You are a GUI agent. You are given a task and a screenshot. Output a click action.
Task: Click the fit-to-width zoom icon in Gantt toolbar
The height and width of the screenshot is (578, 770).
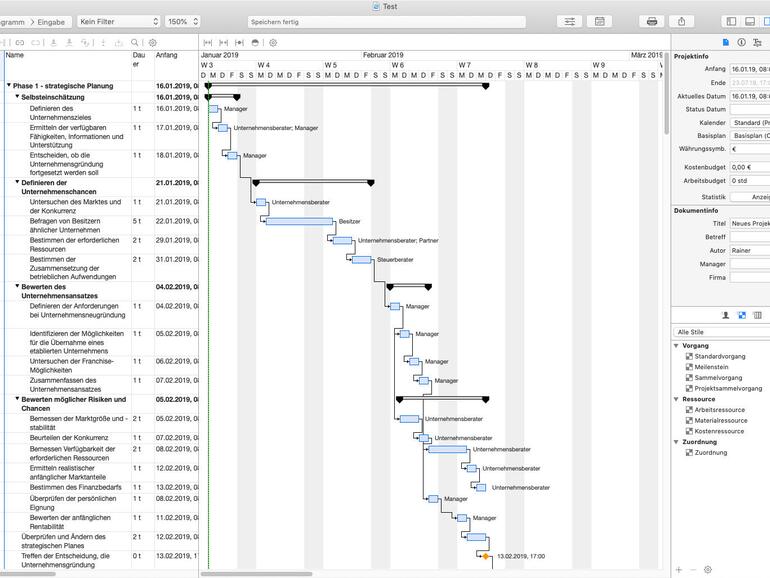coord(239,43)
